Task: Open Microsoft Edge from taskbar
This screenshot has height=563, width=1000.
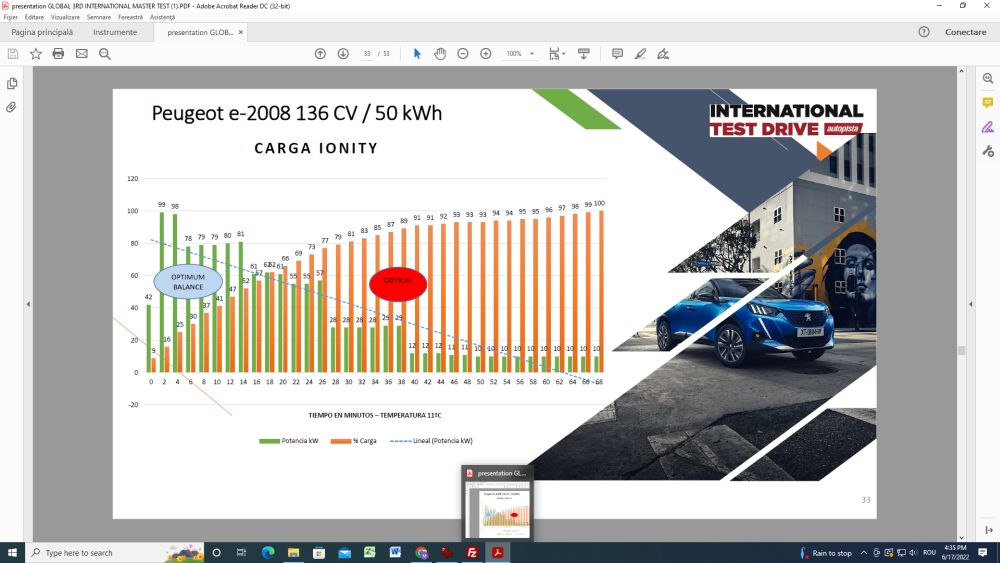Action: (x=267, y=552)
